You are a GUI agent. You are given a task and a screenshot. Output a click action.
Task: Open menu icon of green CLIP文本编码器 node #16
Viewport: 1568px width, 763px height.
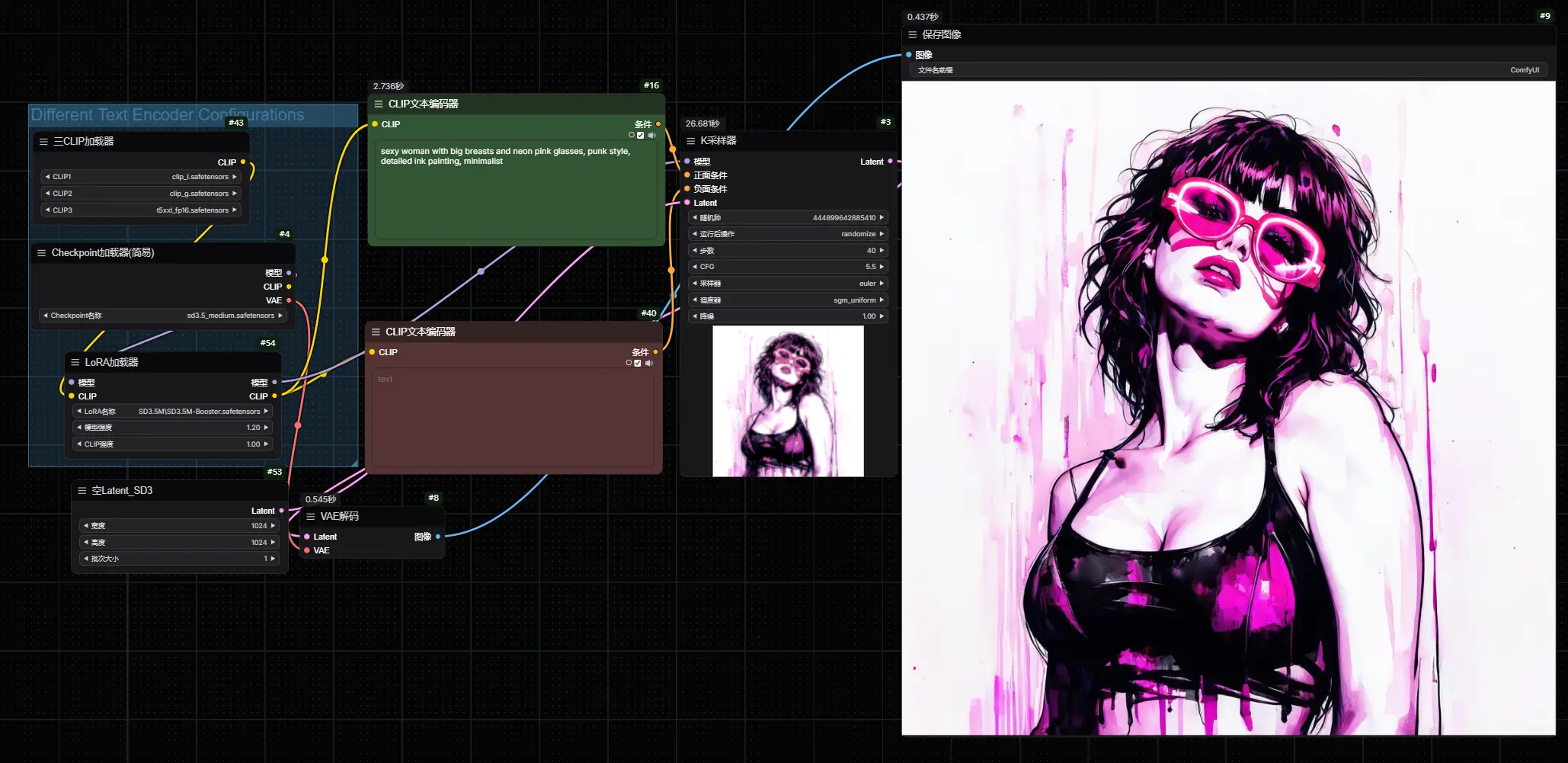pos(379,104)
